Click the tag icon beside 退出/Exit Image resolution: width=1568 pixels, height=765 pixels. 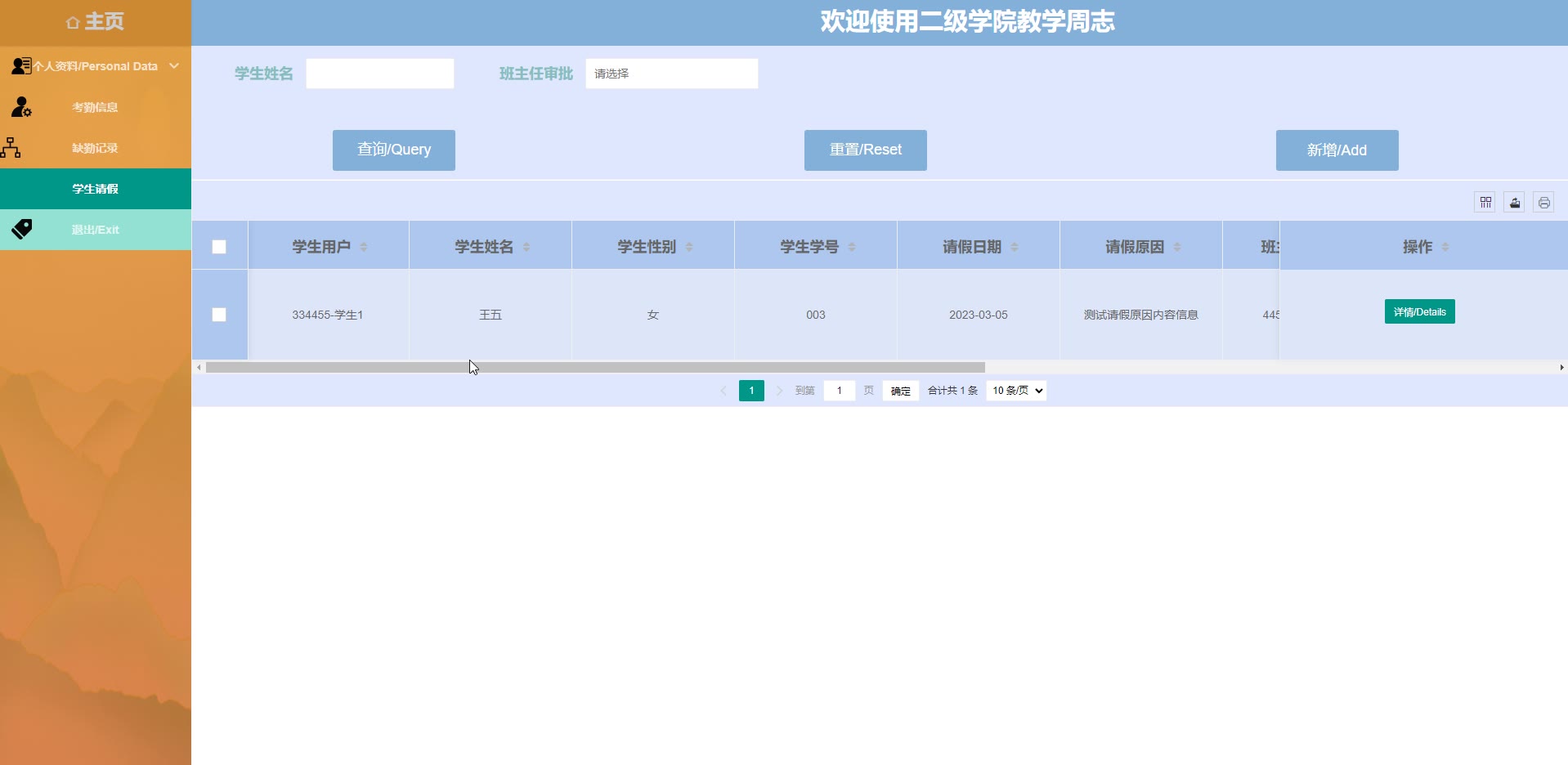coord(22,229)
